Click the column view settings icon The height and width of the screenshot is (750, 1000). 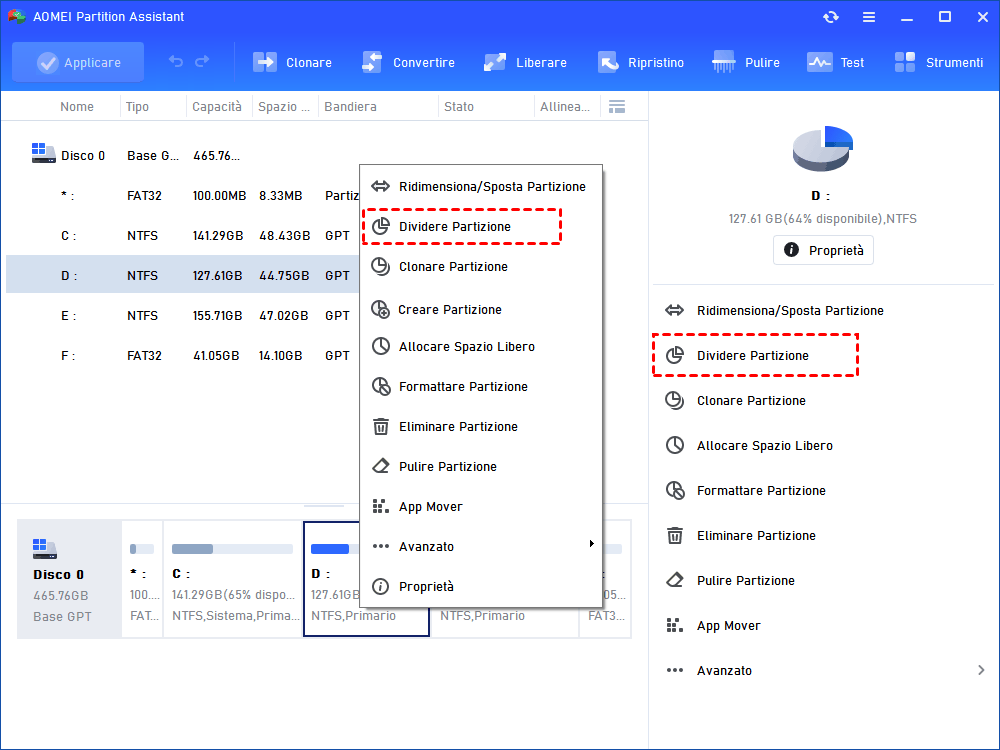[x=617, y=107]
